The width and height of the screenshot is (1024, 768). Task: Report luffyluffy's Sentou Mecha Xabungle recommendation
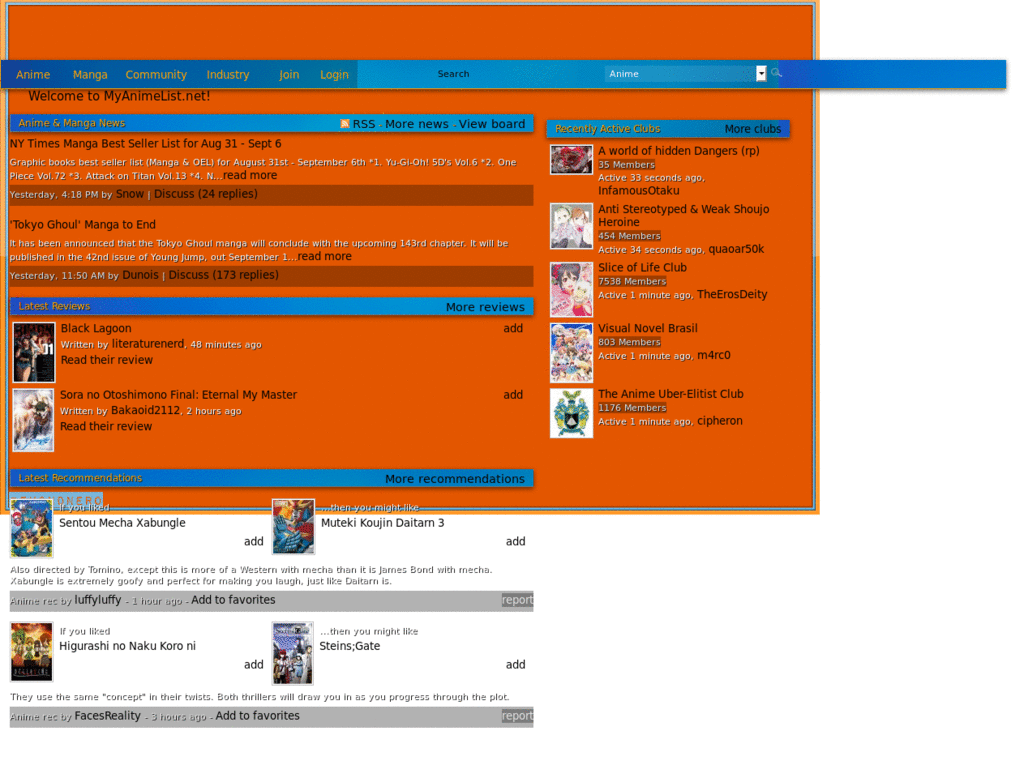[517, 600]
